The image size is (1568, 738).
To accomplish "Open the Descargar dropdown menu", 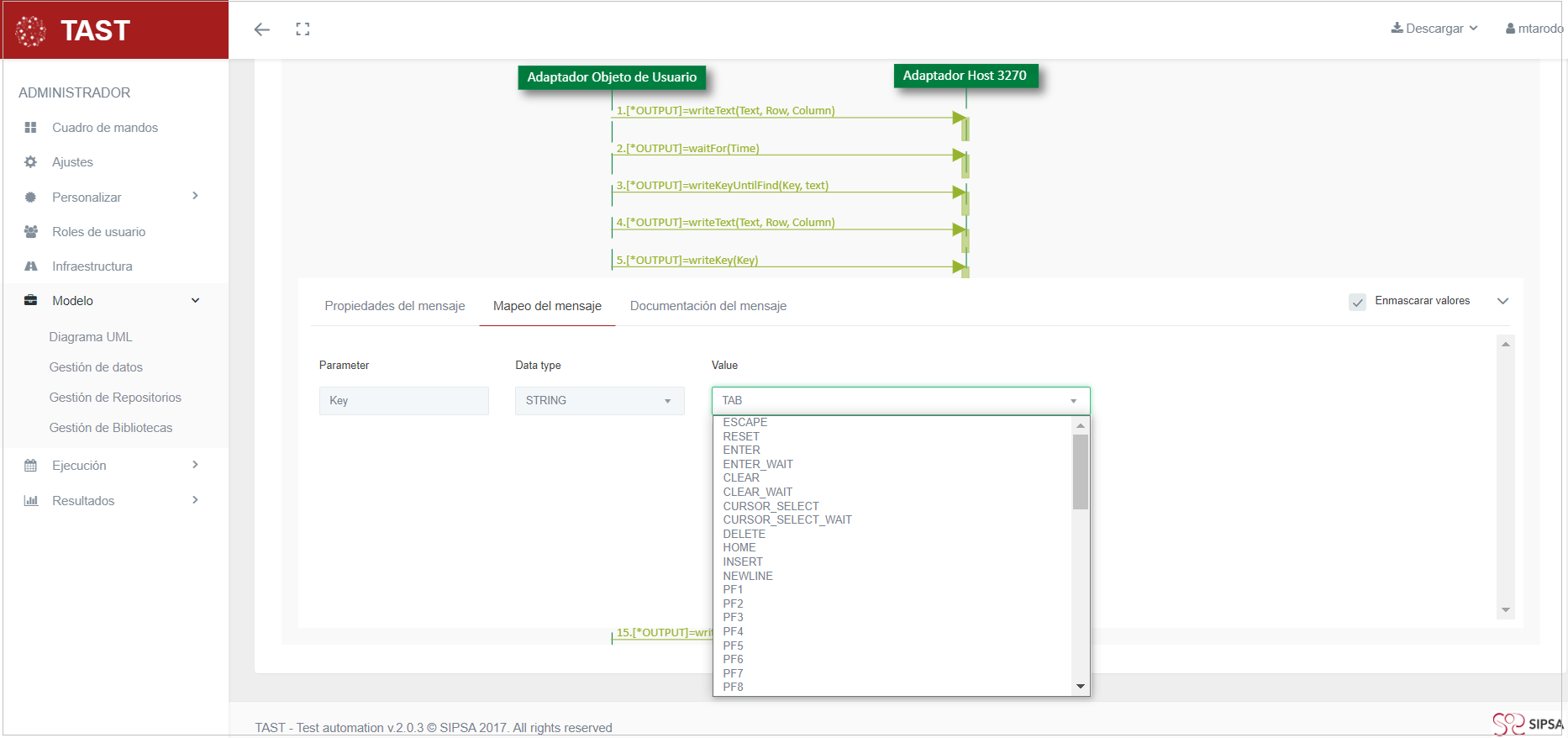I will 1434,29.
